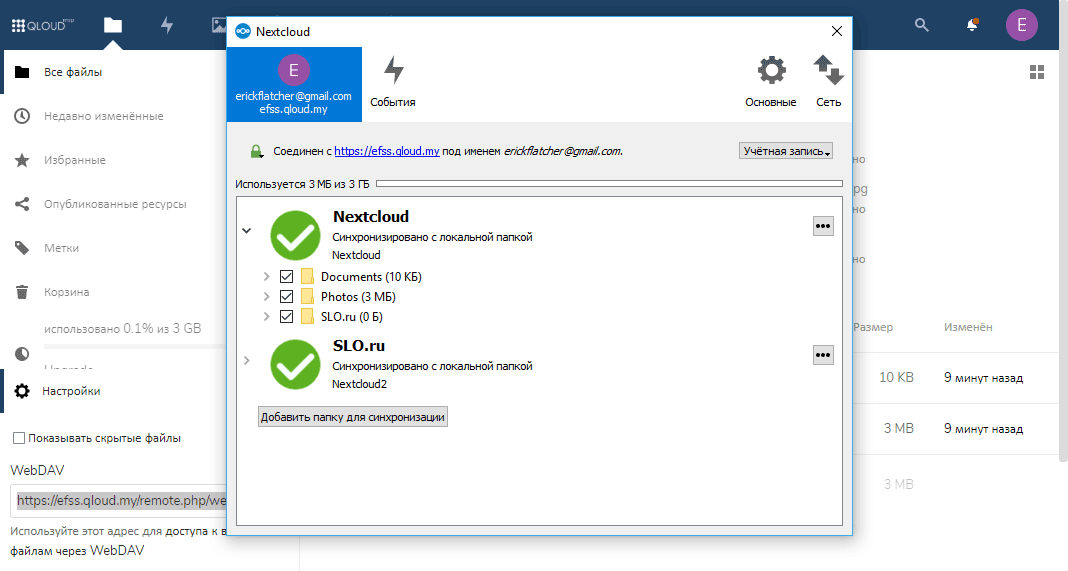Click the WebDAV address input field

pyautogui.click(x=120, y=500)
